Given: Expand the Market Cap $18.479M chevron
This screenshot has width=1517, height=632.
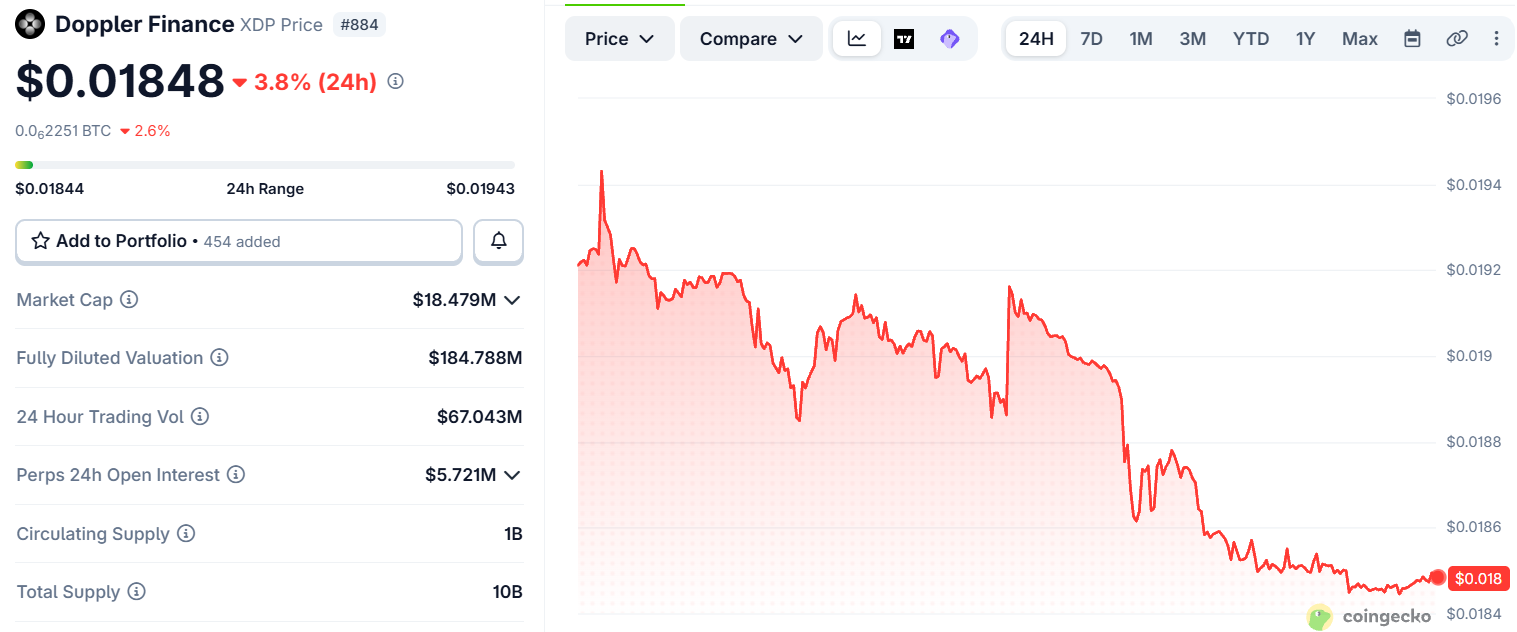Looking at the screenshot, I should click(512, 300).
